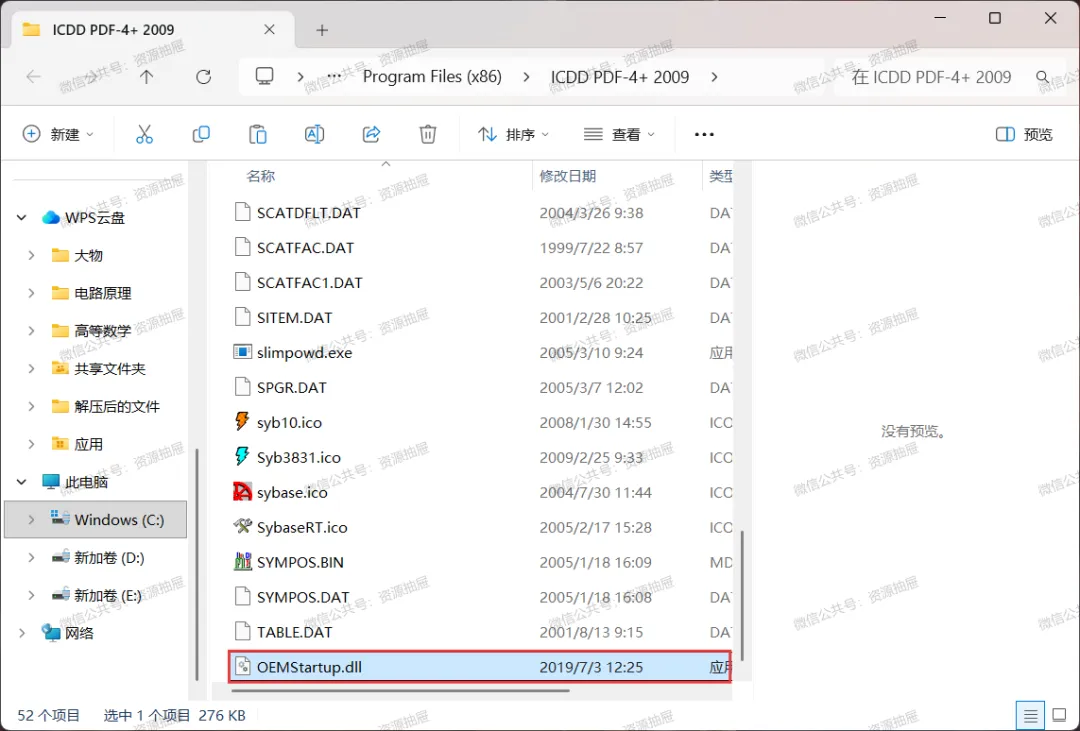
Task: Click the Syb3831.ico file icon
Action: 242,457
